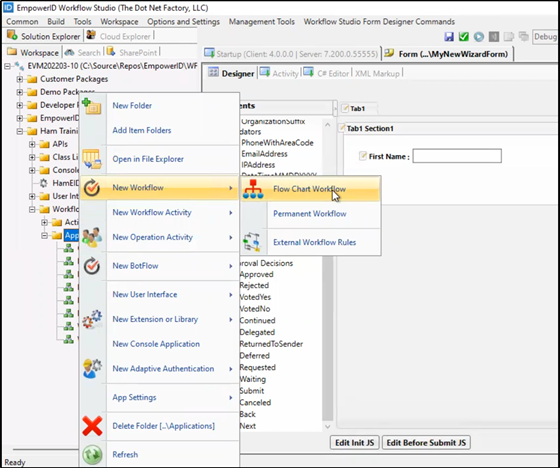Image resolution: width=560 pixels, height=468 pixels.
Task: Click the save icon in the toolbar
Action: [449, 36]
